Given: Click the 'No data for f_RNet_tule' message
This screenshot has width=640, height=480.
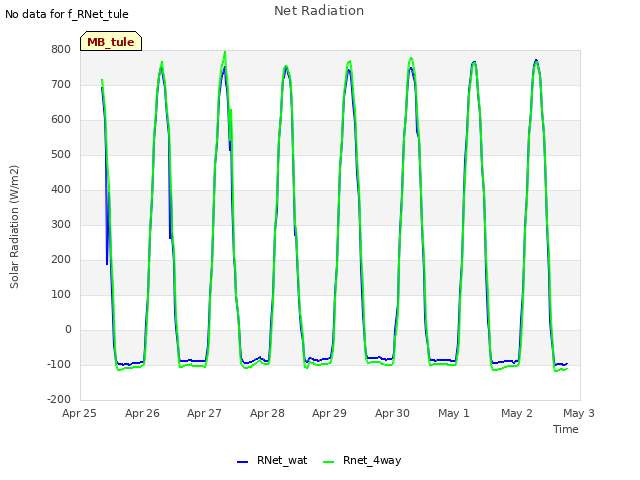Looking at the screenshot, I should (x=67, y=14).
